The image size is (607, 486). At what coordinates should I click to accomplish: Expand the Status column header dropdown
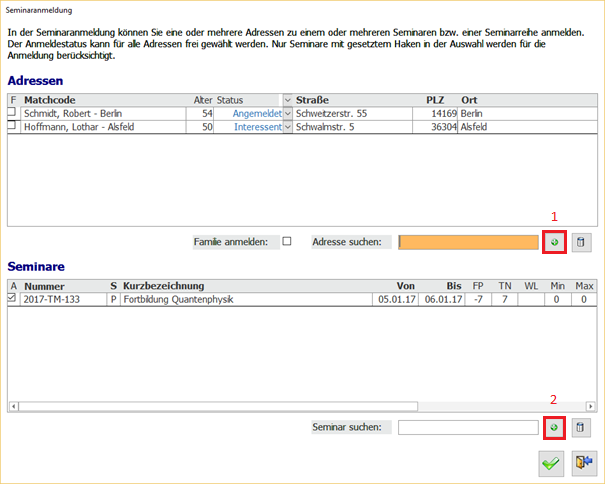(288, 100)
